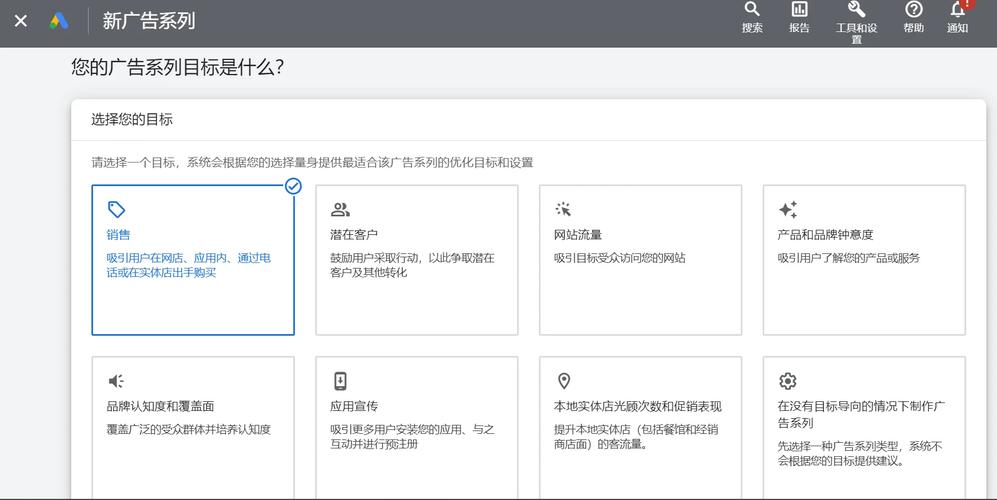Click the phone download icon for 应用宣传

340,381
